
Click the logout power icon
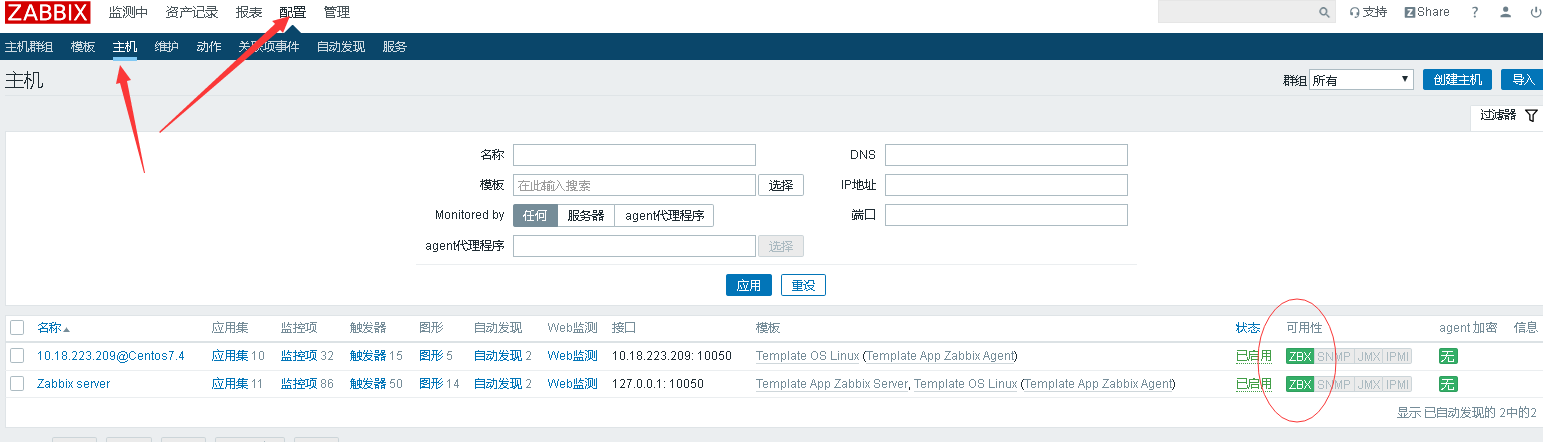point(1536,12)
